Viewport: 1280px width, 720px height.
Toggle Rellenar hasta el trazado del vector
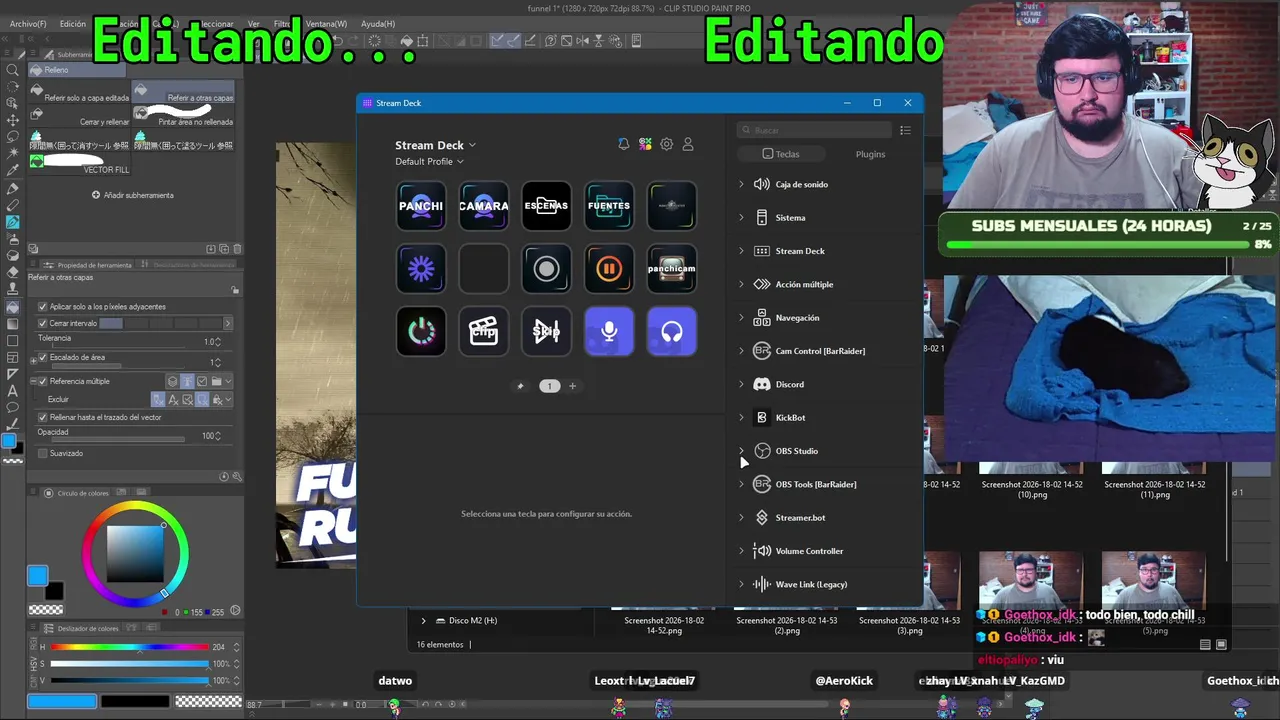tap(42, 417)
